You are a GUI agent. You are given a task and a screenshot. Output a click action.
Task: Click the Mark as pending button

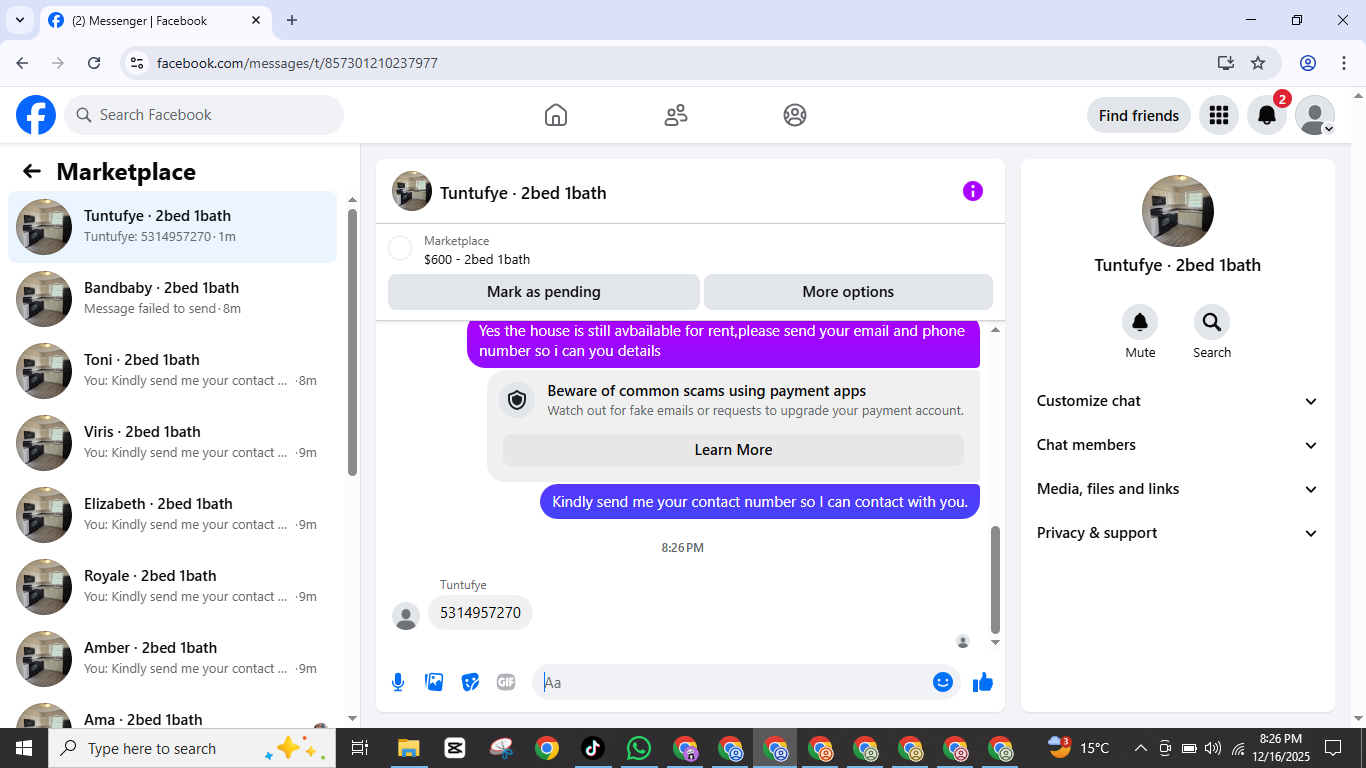(544, 292)
